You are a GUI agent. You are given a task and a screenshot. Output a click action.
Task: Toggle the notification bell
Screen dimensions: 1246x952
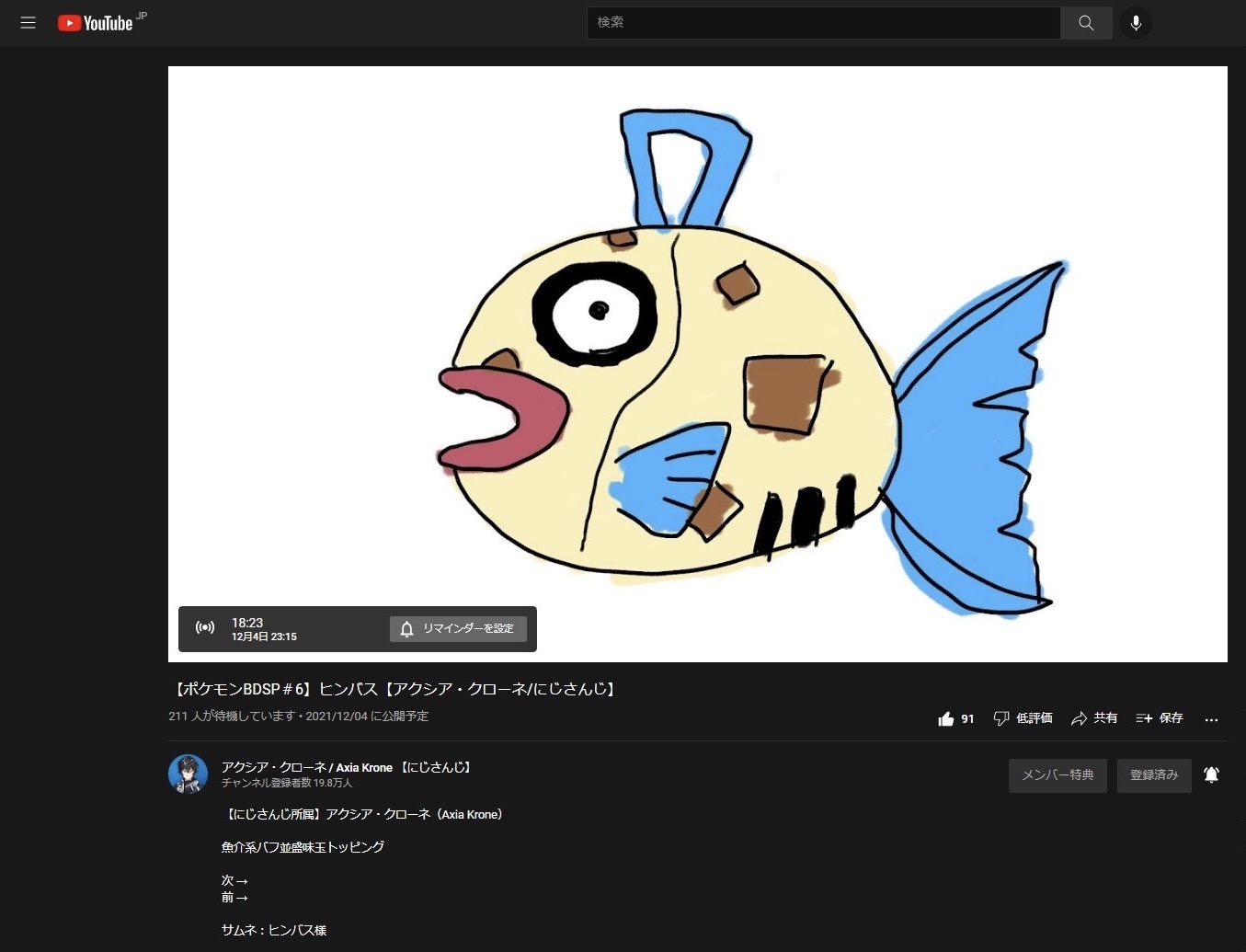click(x=1212, y=775)
